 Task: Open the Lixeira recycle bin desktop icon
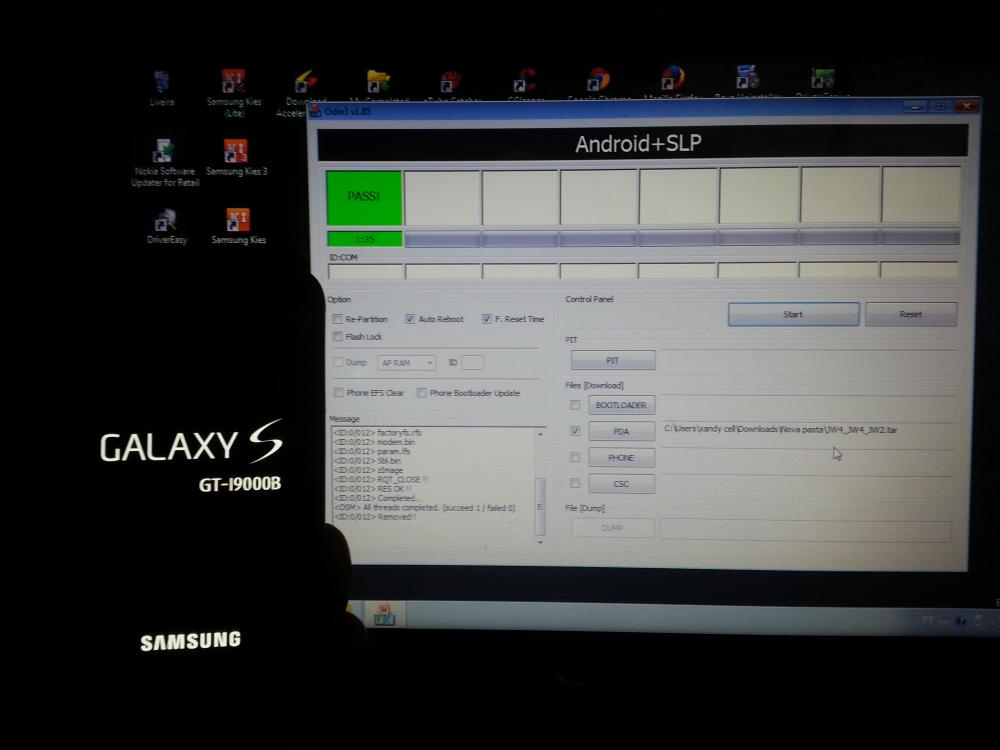point(162,88)
